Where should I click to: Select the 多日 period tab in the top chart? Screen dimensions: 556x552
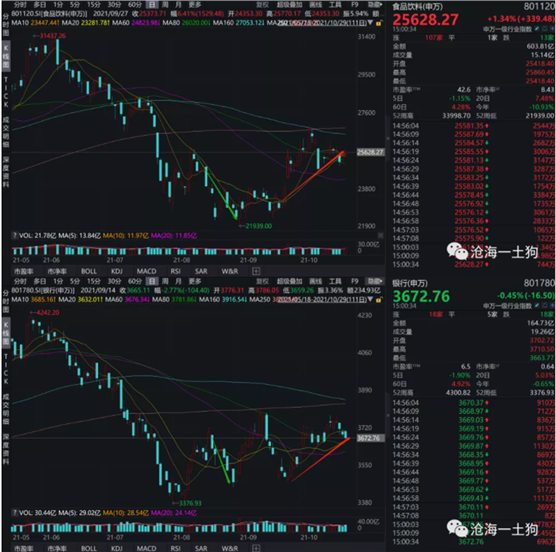40,5
